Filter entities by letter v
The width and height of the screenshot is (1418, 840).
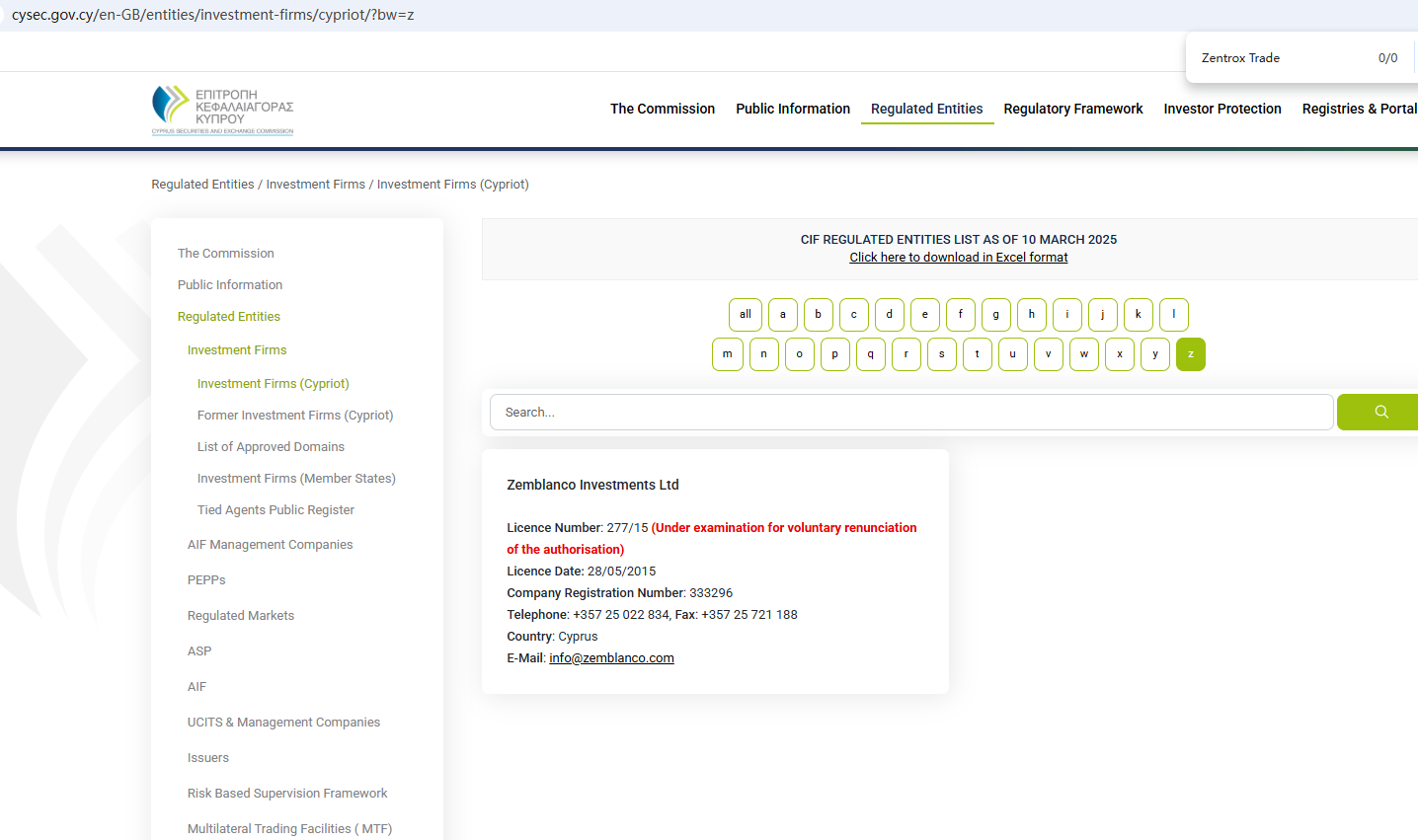(x=1049, y=354)
